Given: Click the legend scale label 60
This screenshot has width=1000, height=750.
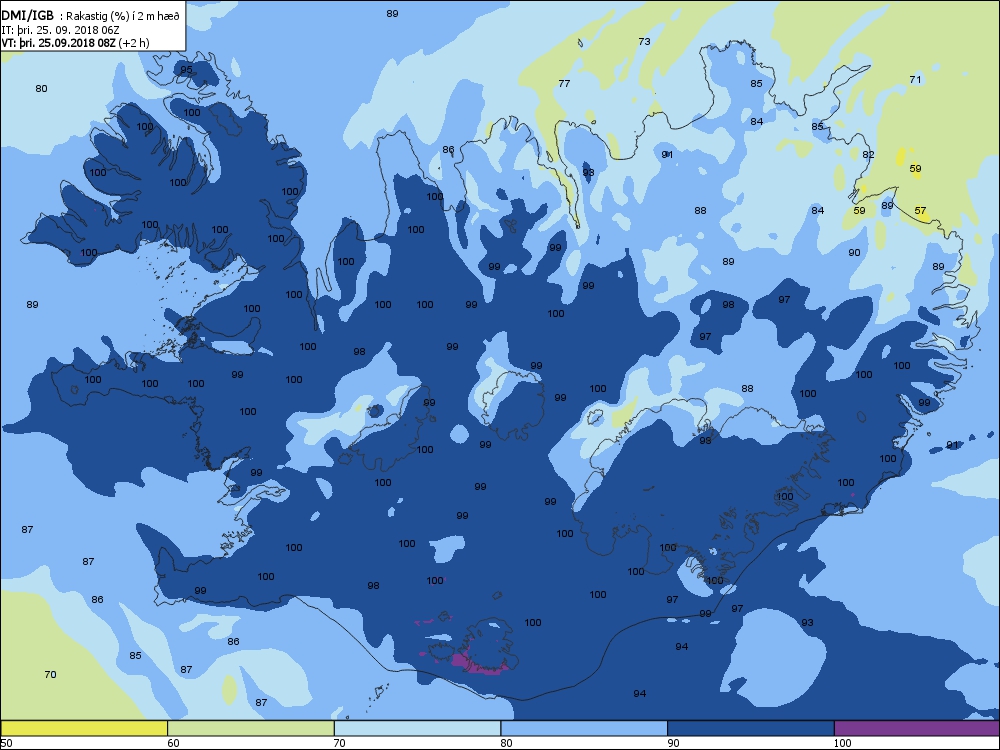Looking at the screenshot, I should click(x=173, y=743).
